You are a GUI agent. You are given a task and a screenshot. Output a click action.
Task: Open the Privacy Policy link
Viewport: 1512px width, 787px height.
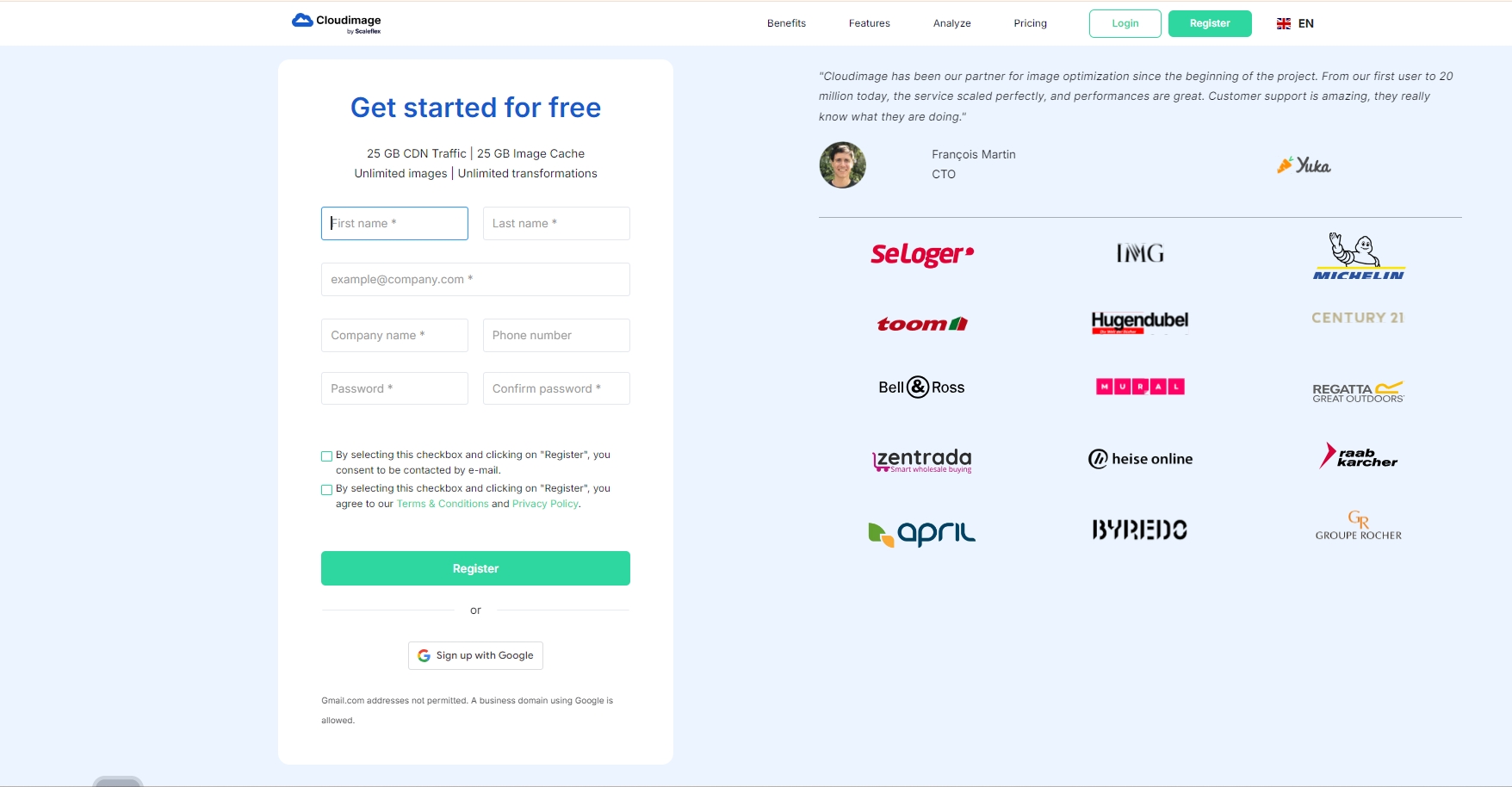545,504
